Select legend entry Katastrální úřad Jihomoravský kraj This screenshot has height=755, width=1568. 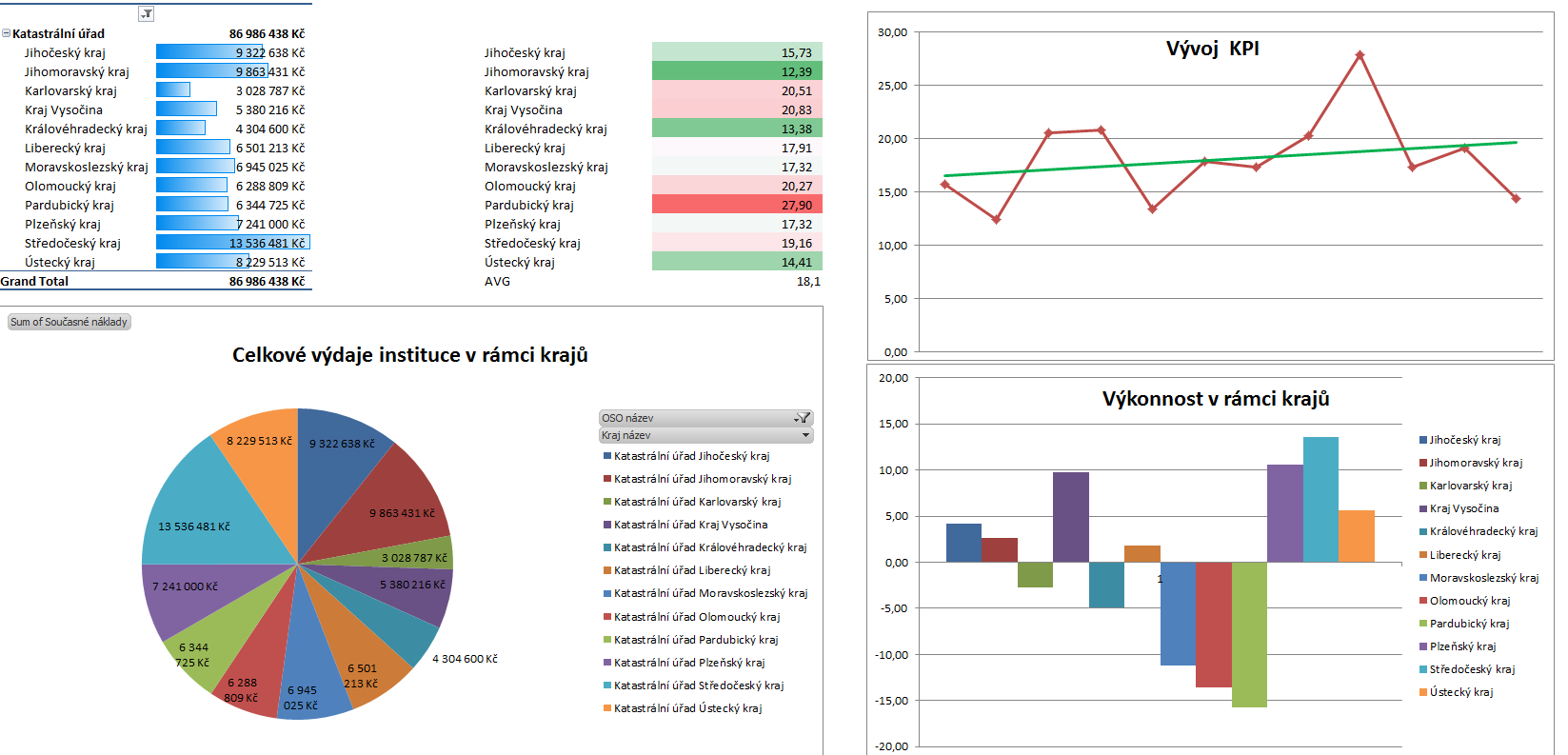(703, 479)
